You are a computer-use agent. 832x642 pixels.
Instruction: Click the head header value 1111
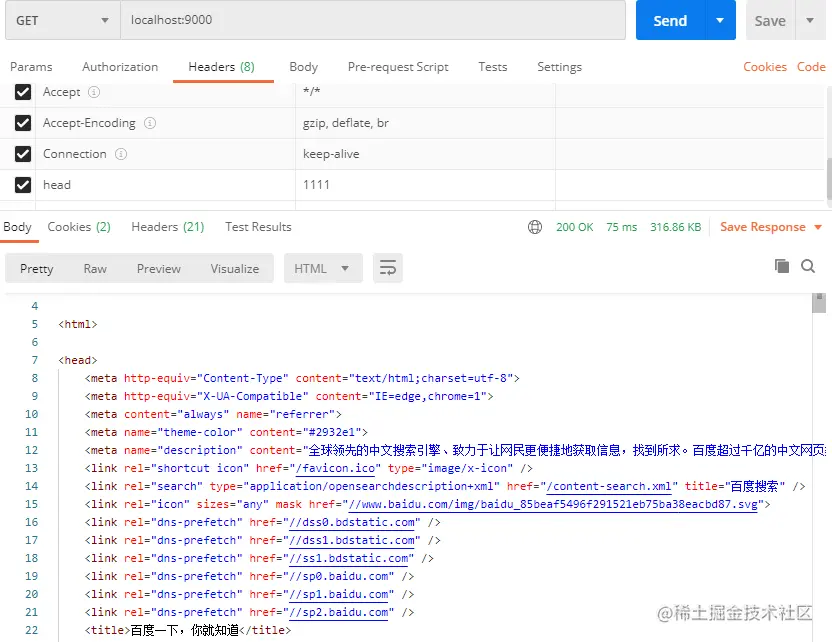point(316,185)
